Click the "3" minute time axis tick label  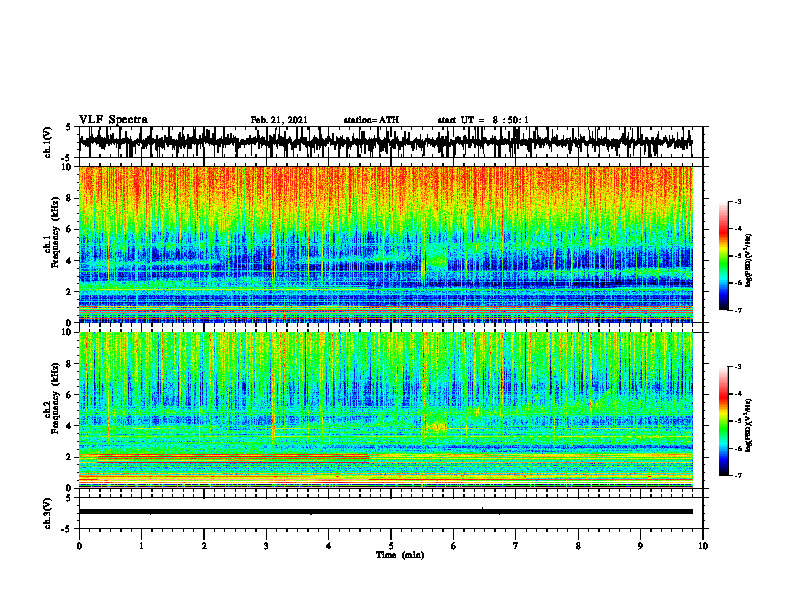266,546
